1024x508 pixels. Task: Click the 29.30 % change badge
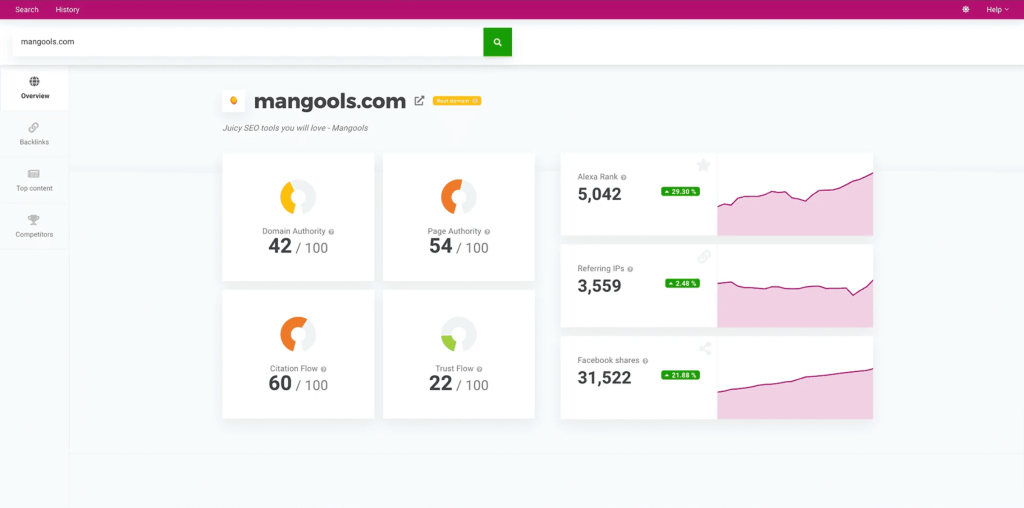(x=680, y=192)
